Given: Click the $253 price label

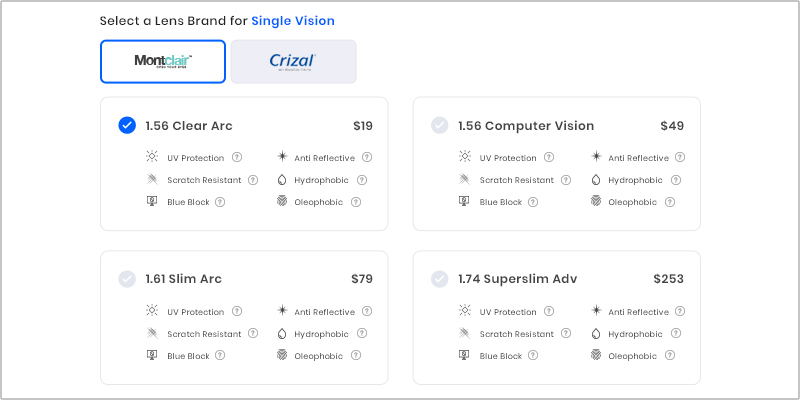Looking at the screenshot, I should (668, 280).
